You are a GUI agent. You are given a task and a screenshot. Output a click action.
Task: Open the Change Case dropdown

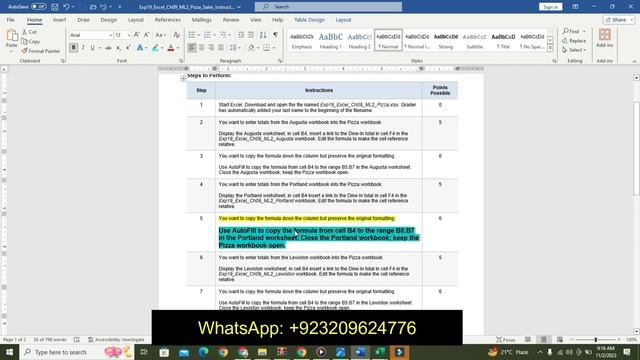point(160,35)
